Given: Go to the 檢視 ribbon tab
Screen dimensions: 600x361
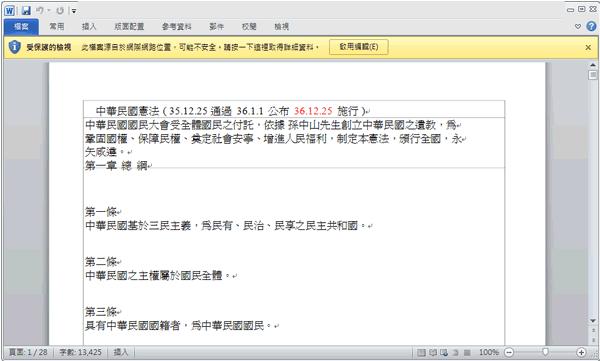Looking at the screenshot, I should tap(282, 27).
